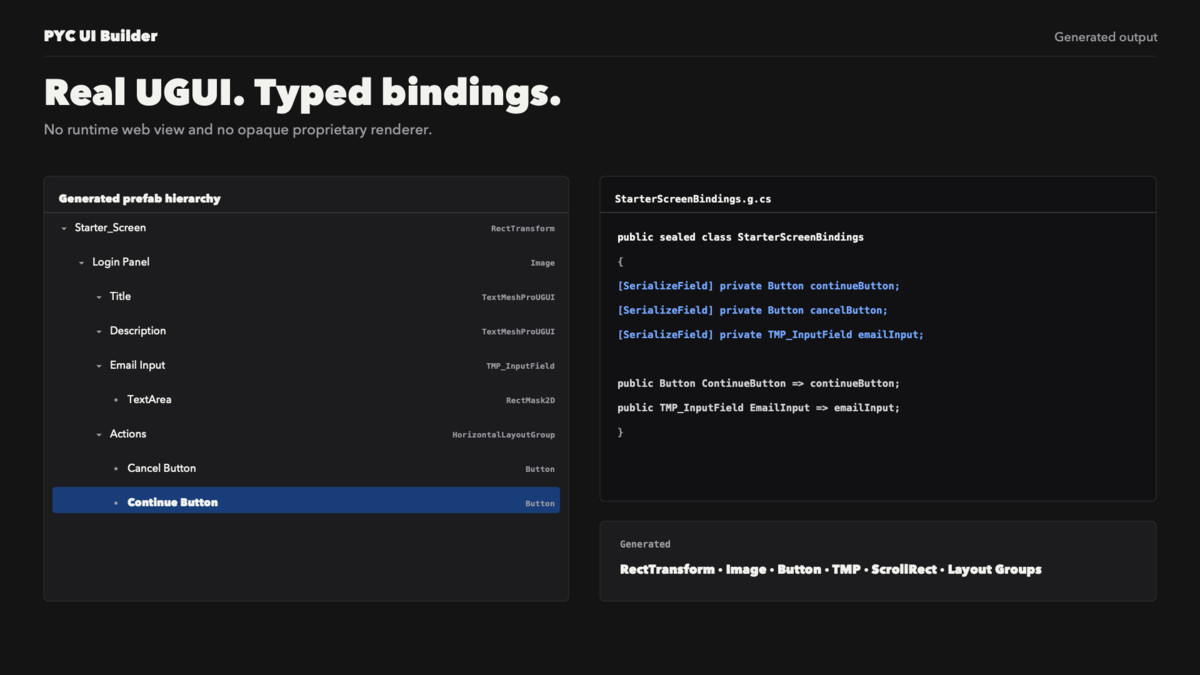Click the public ContinueButton property line
Screen dimensions: 1200x675
(759, 383)
